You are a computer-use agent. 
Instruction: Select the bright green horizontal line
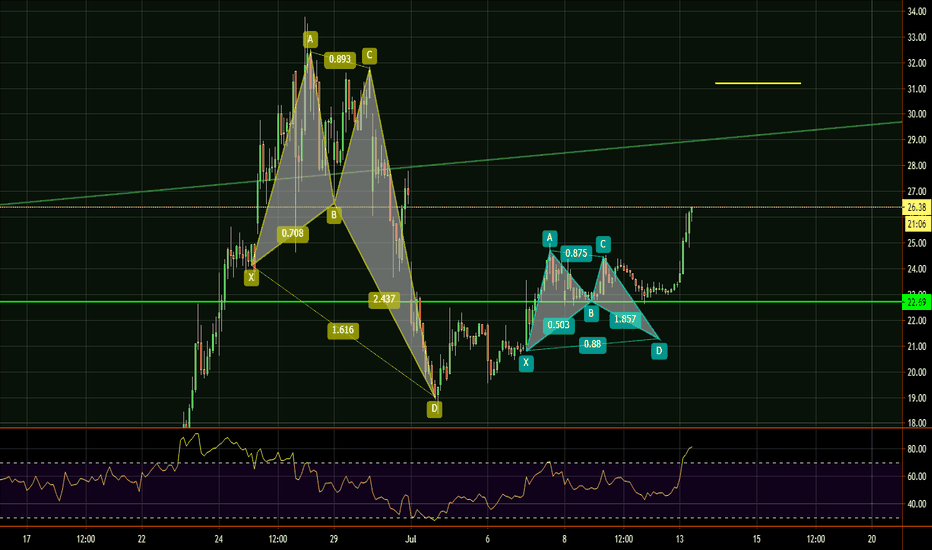[x=451, y=302]
